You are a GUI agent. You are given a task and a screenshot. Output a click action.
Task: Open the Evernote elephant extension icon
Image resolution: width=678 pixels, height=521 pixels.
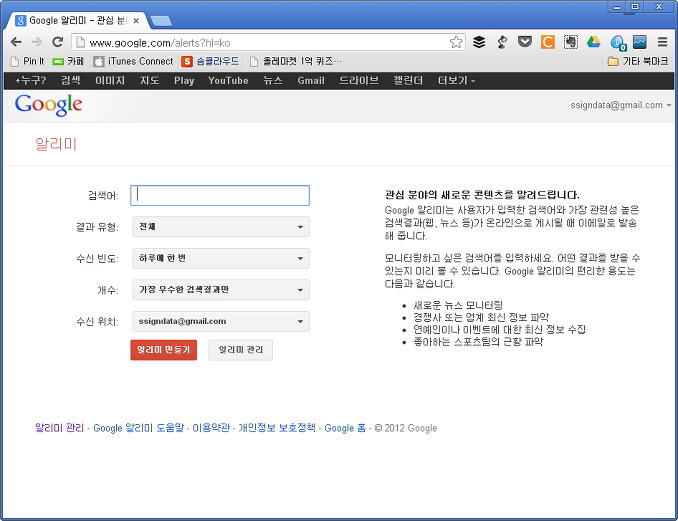(x=571, y=42)
